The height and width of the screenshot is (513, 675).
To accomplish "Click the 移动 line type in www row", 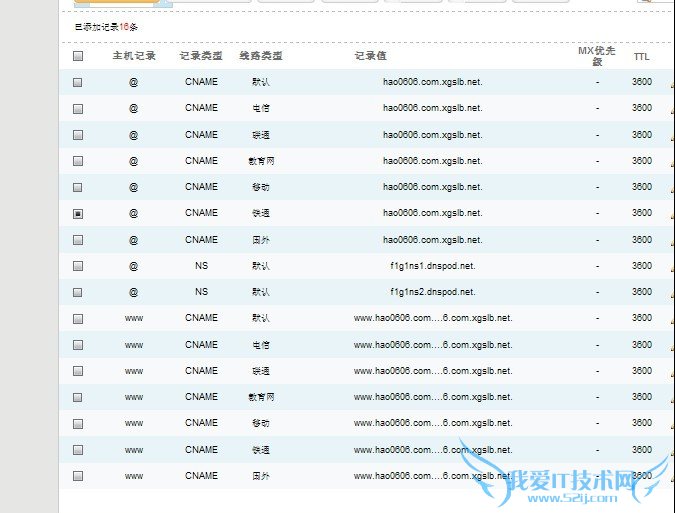I will click(x=261, y=424).
